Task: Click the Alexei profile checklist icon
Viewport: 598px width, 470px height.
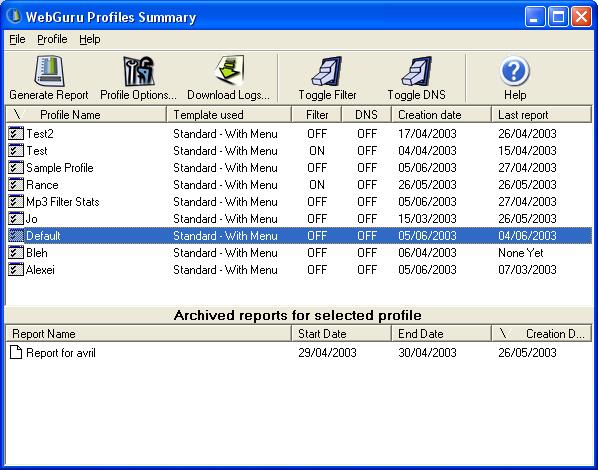Action: tap(16, 270)
